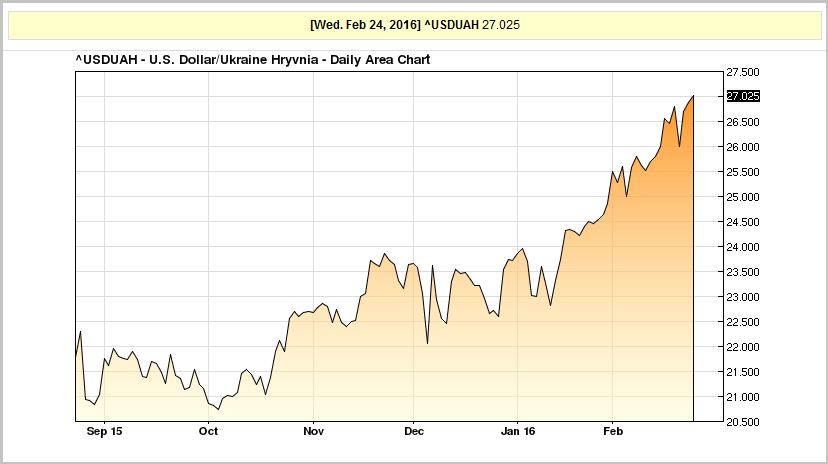Click the 'Sep 15' date label
This screenshot has height=464, width=828.
(105, 431)
